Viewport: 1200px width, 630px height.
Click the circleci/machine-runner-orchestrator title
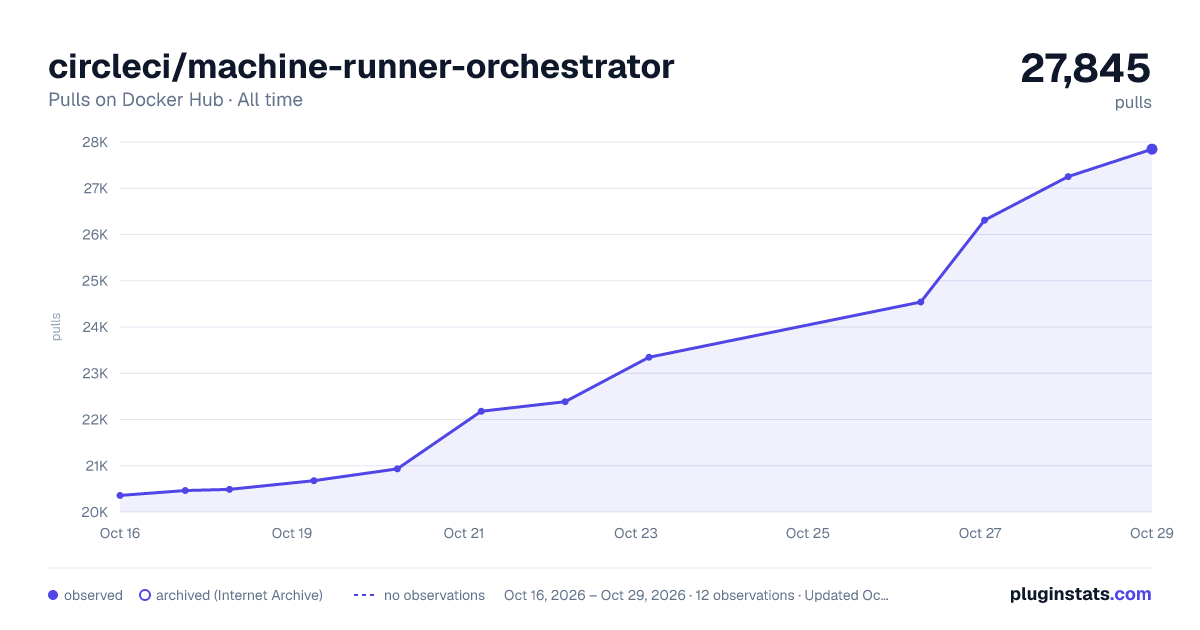(361, 67)
